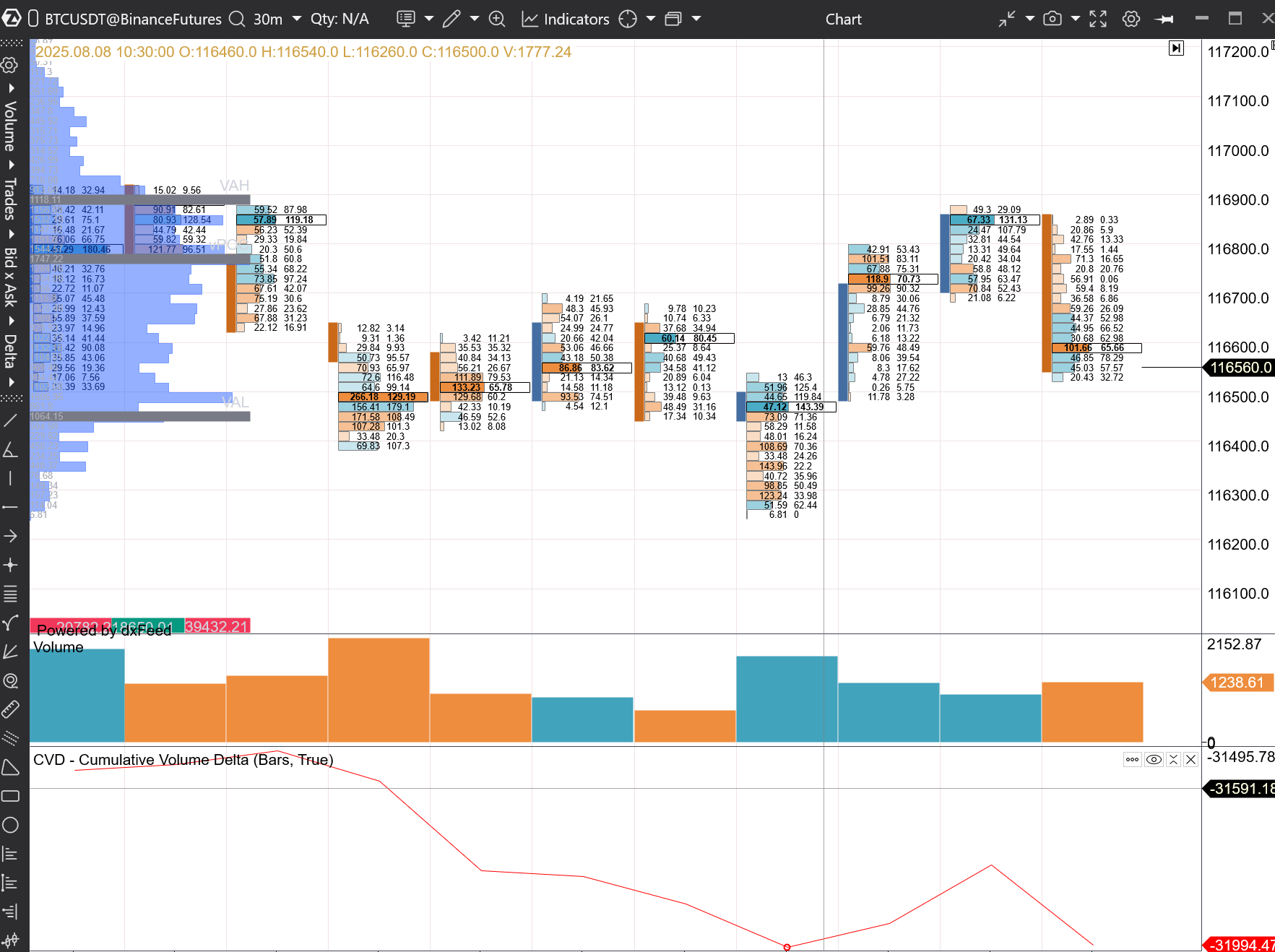The height and width of the screenshot is (952, 1275).
Task: Select the ruler measure tool
Action: (10, 709)
